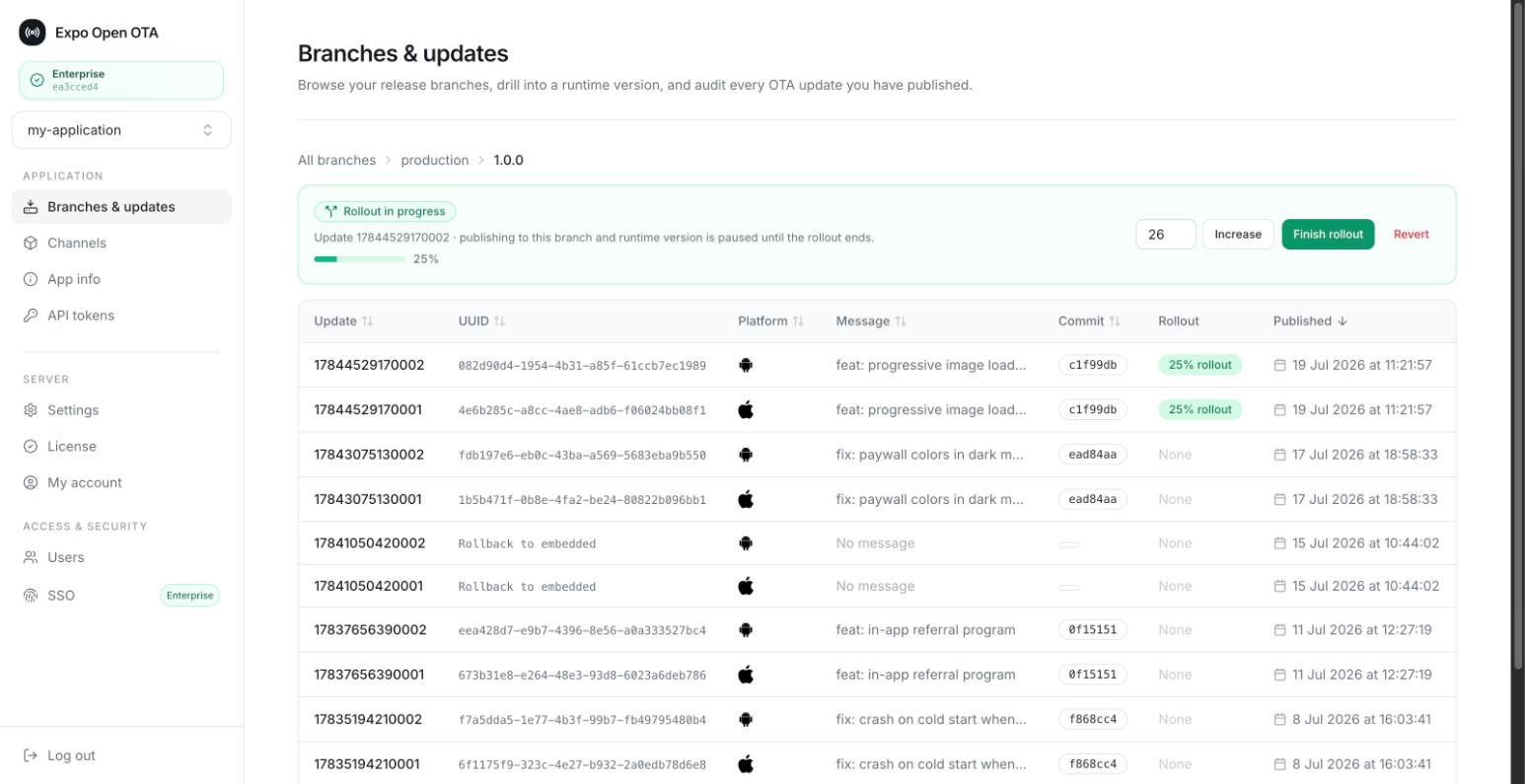The height and width of the screenshot is (784, 1525).
Task: Click the Log out arrow icon
Action: (x=31, y=755)
